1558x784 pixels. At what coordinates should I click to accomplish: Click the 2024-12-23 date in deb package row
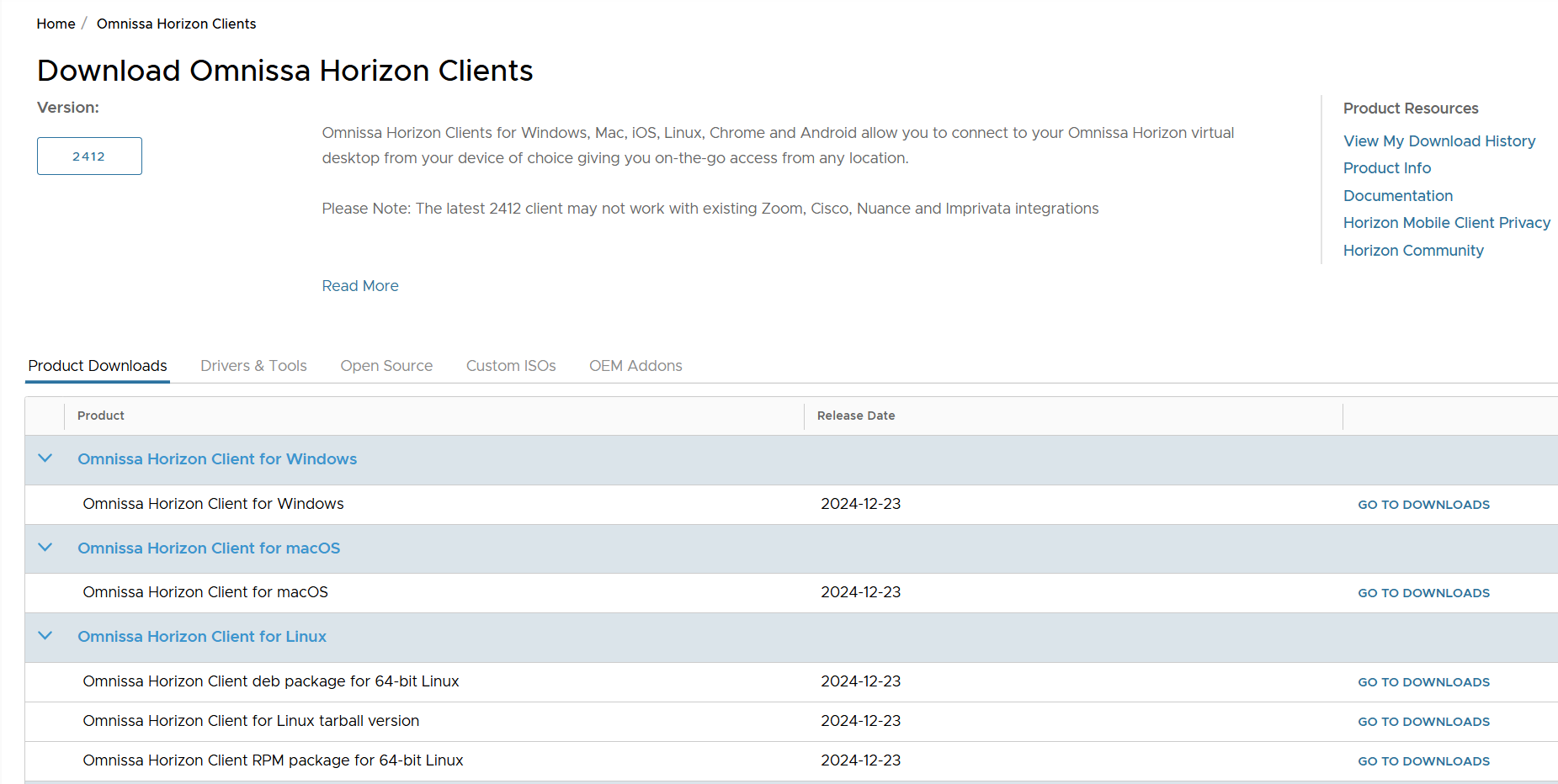tap(860, 681)
